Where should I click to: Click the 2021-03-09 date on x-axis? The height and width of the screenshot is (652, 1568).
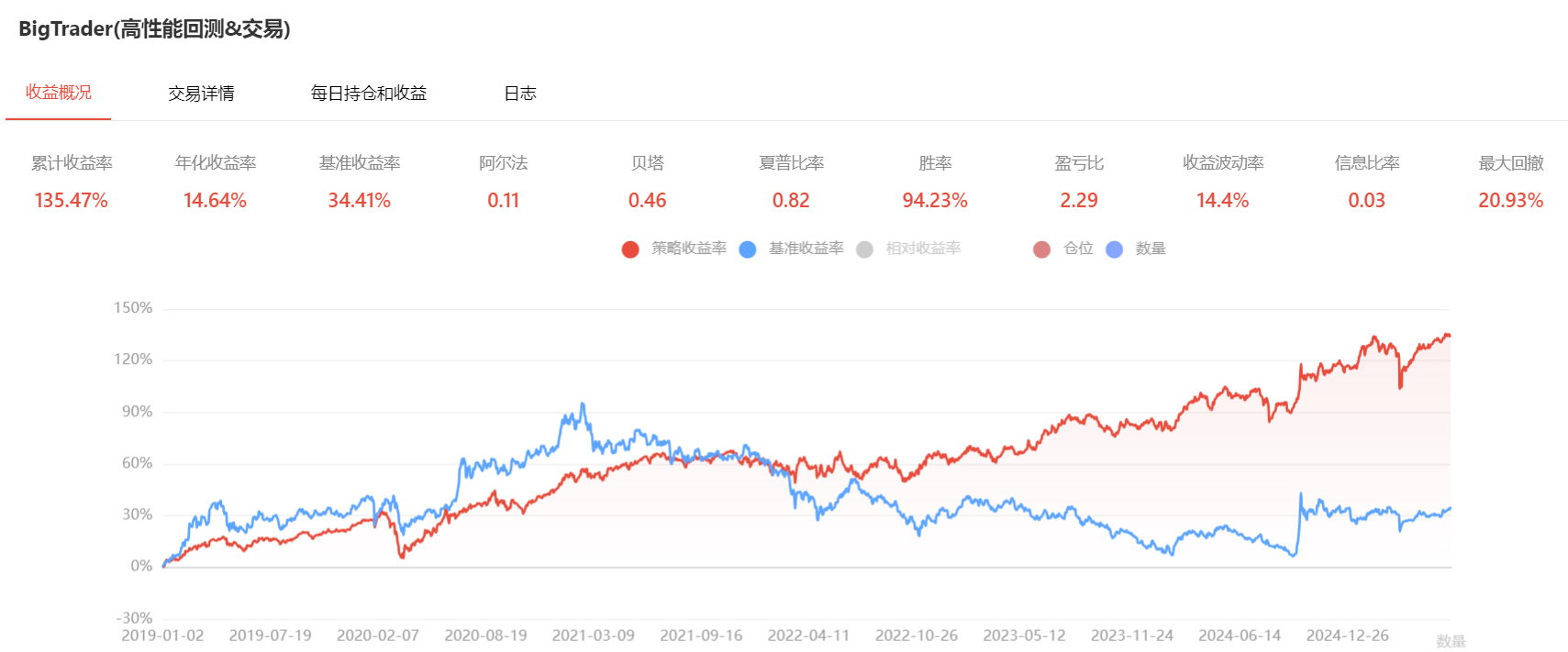tap(593, 635)
